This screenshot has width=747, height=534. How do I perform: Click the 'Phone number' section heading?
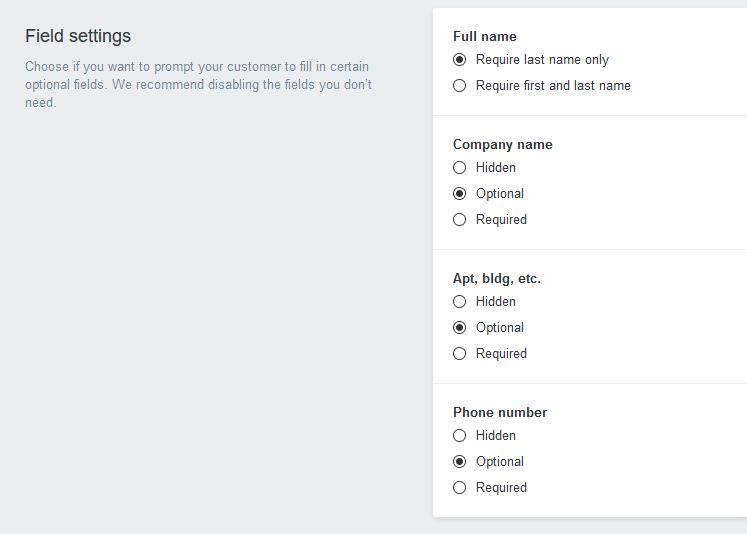tap(500, 413)
